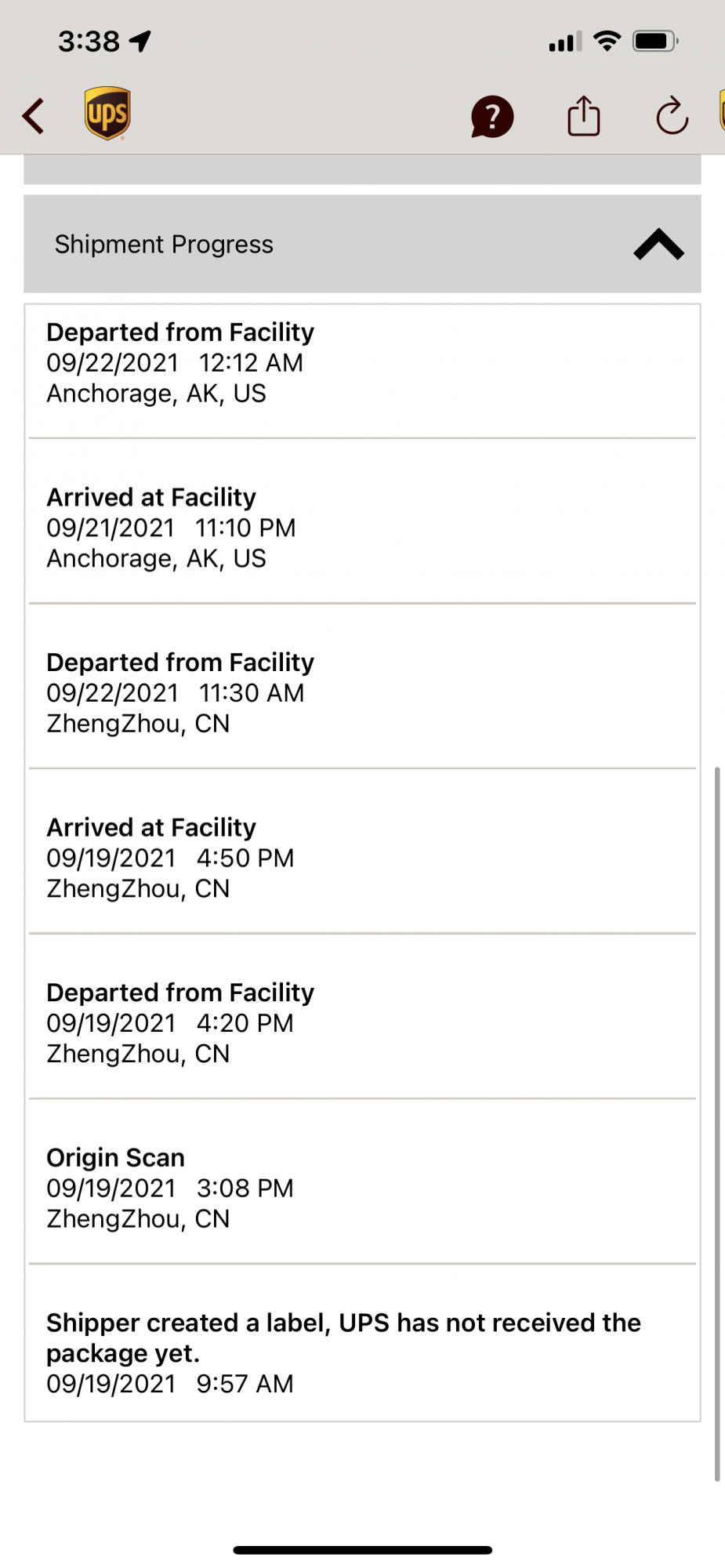Tap the home indicator bar
Image resolution: width=725 pixels, height=1568 pixels.
362,1550
